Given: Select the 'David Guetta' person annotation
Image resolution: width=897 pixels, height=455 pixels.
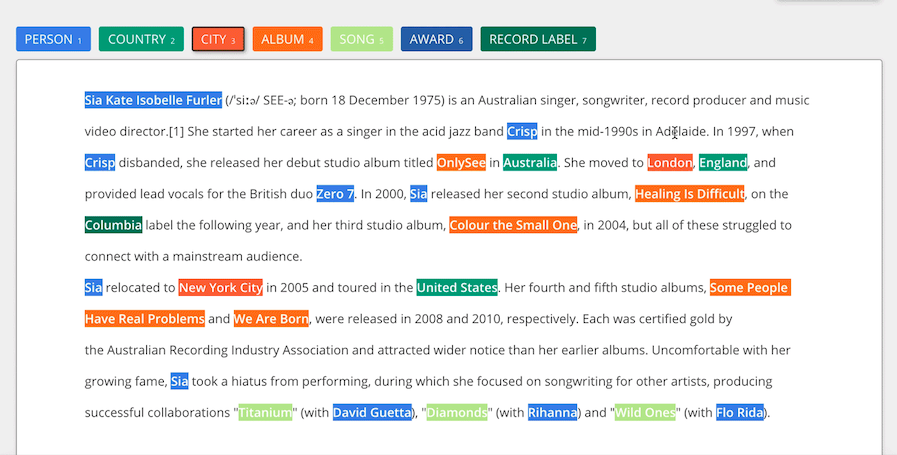Looking at the screenshot, I should pyautogui.click(x=372, y=412).
